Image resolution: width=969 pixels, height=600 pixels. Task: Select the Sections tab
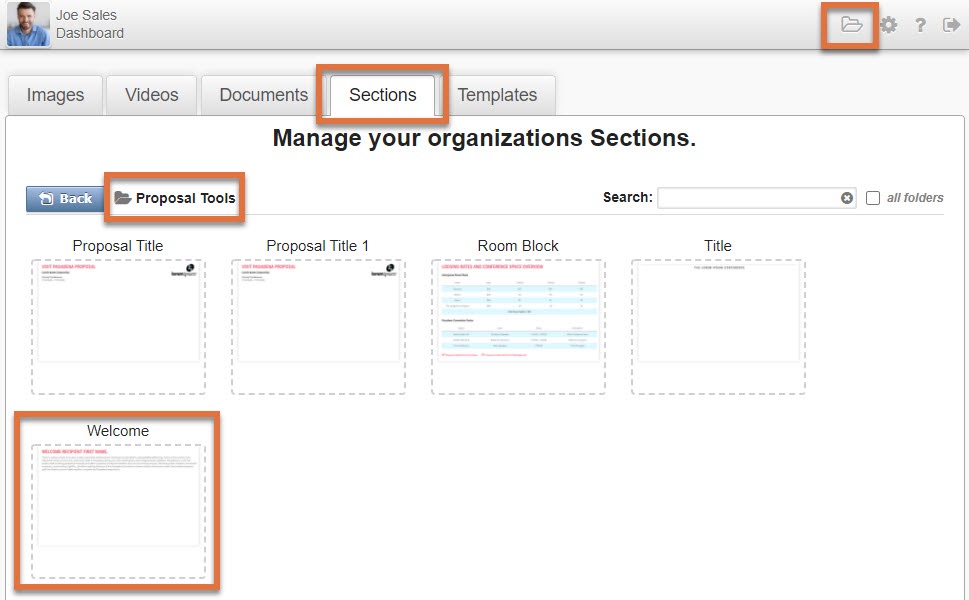383,95
